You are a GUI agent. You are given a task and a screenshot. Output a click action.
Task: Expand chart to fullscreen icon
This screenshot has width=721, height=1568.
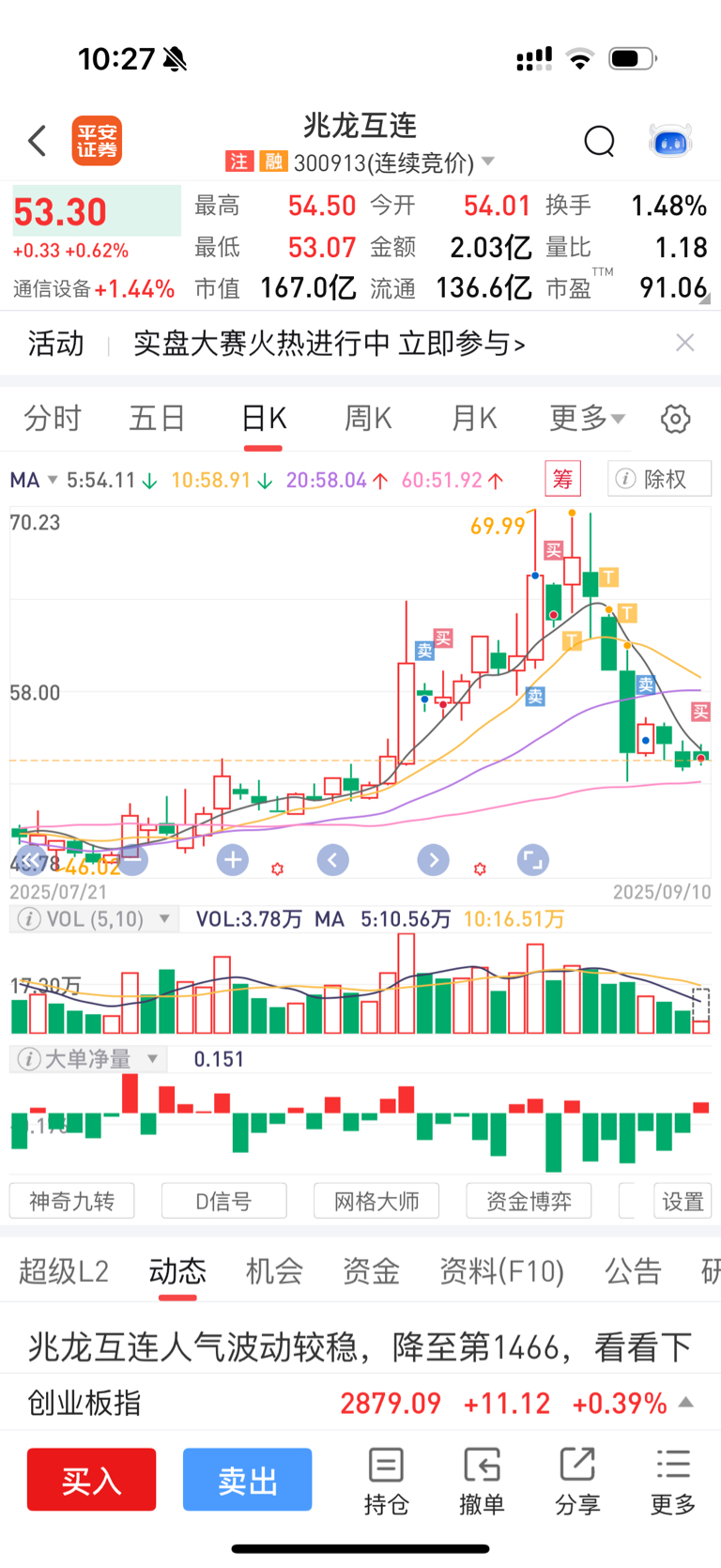[x=532, y=859]
